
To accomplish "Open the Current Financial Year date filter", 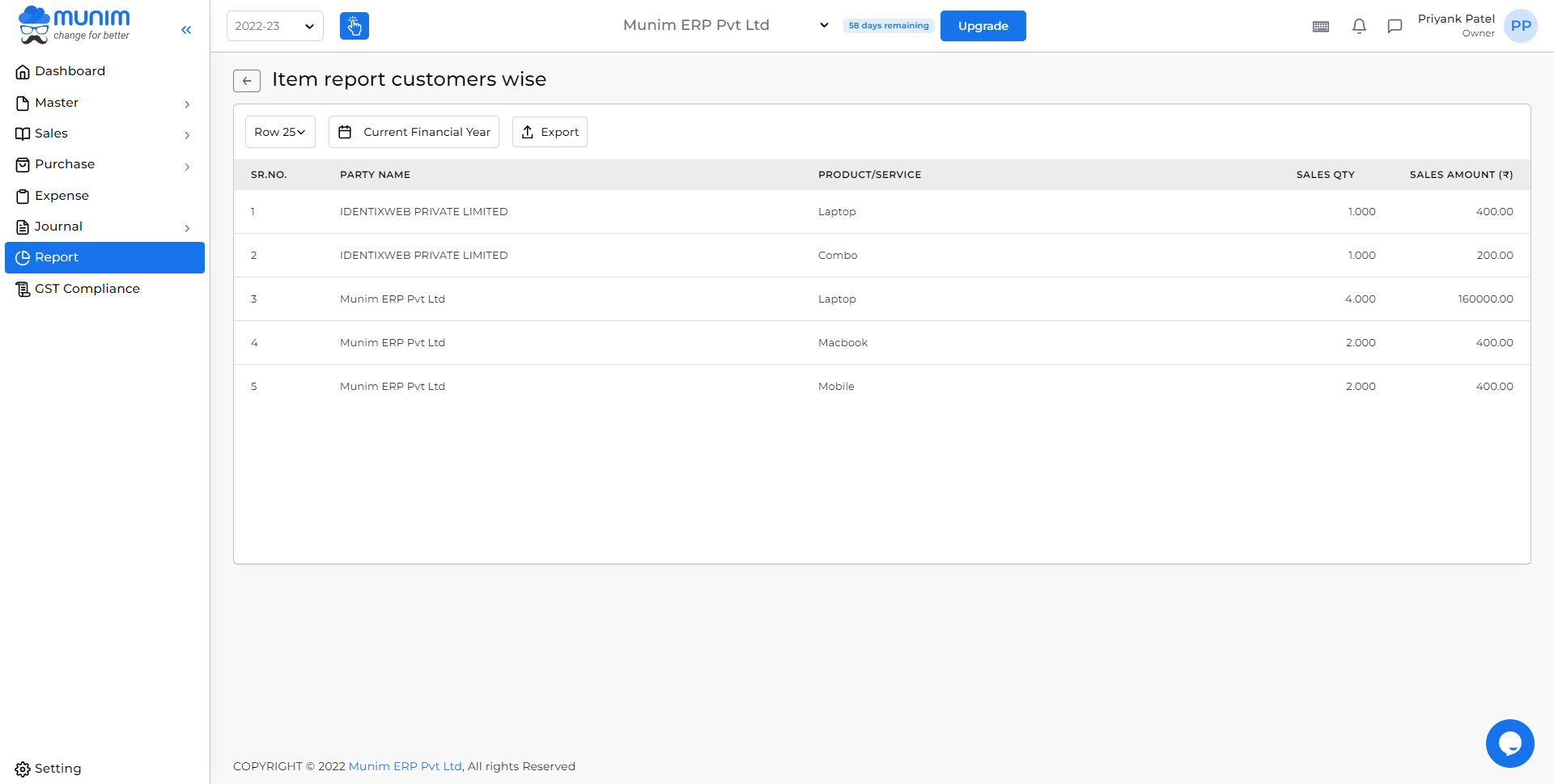I will point(414,132).
